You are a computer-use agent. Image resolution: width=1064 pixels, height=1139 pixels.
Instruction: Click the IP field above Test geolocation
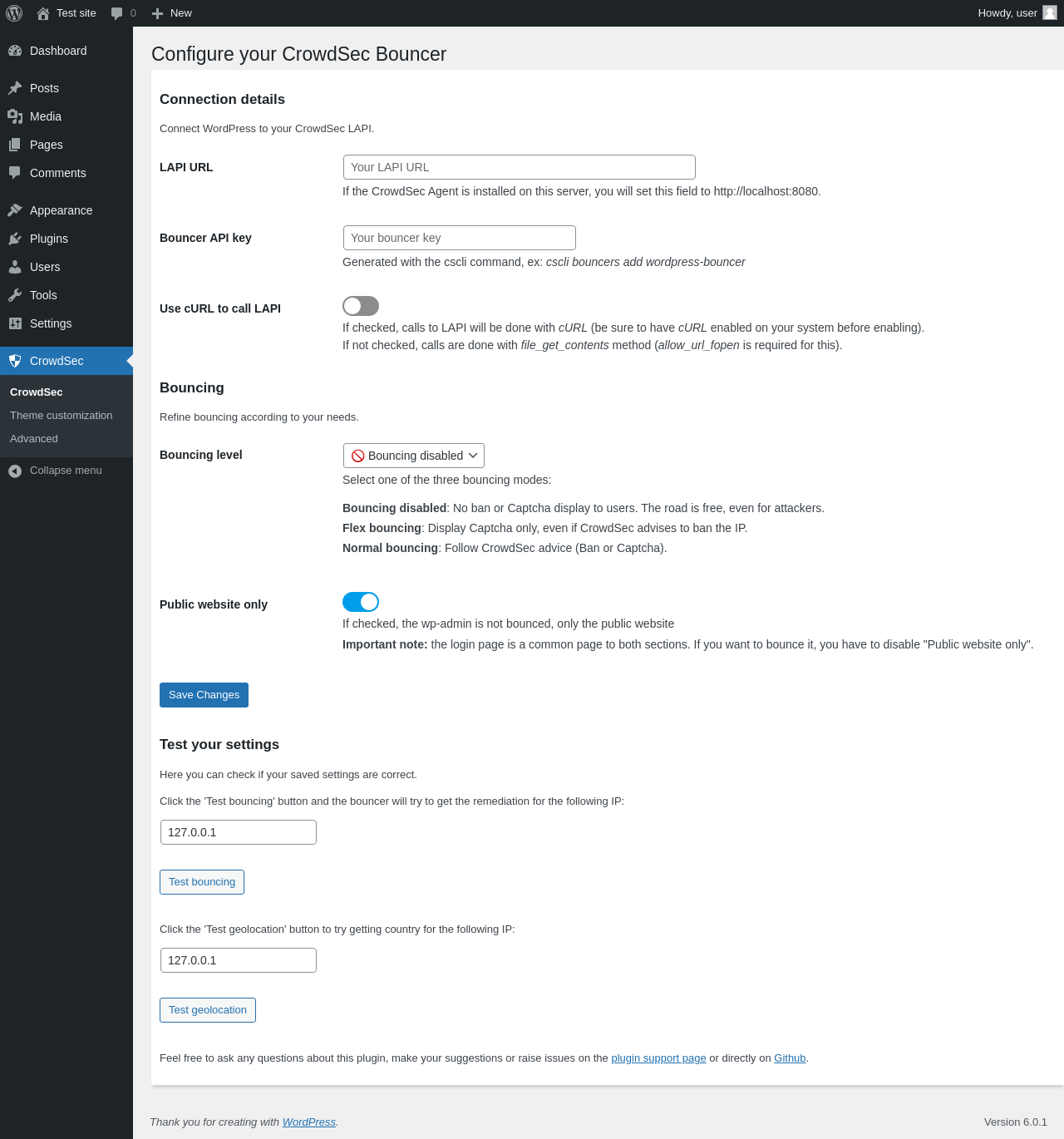coord(239,960)
